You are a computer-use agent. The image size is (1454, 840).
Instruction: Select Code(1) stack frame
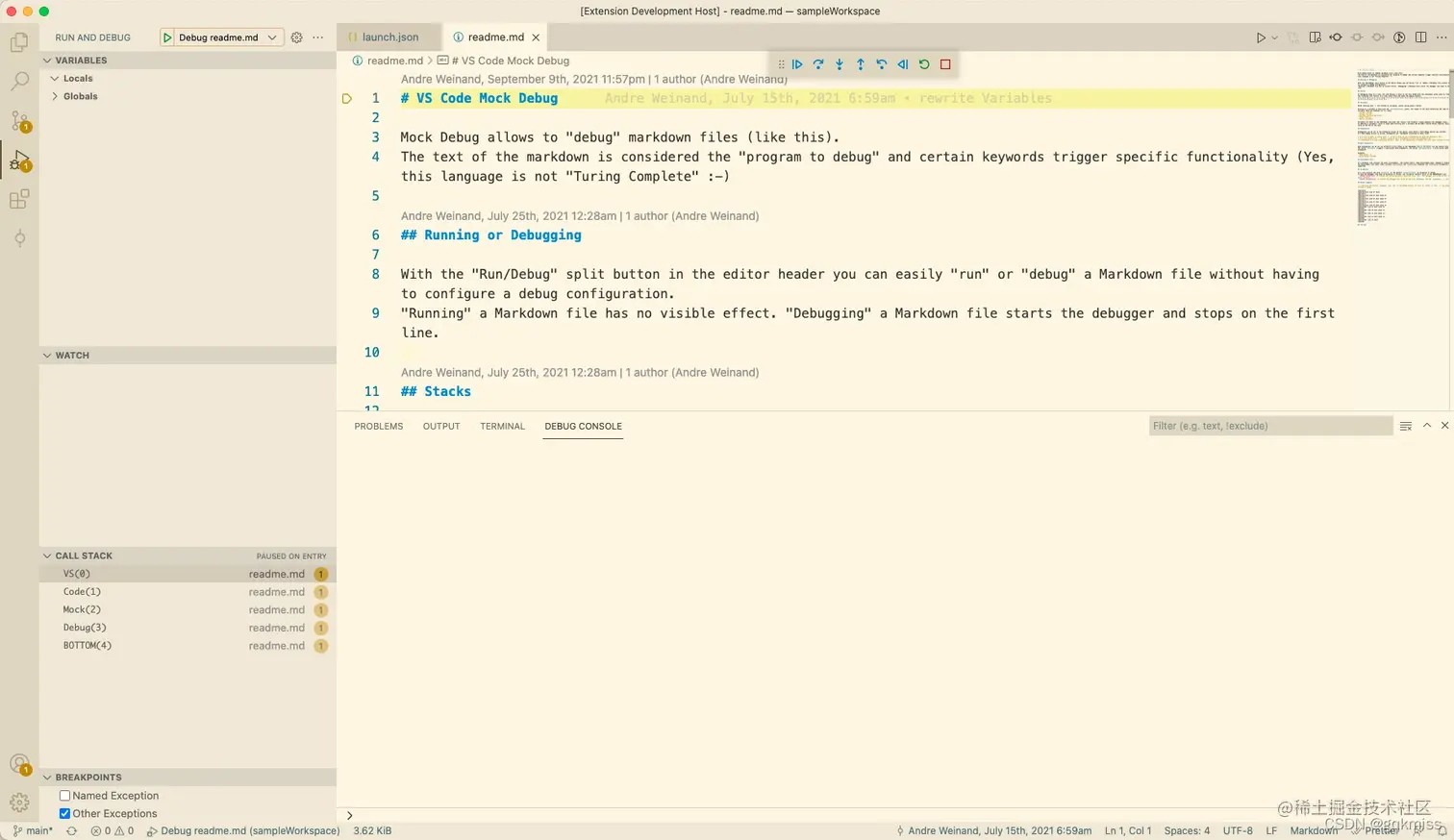188,592
